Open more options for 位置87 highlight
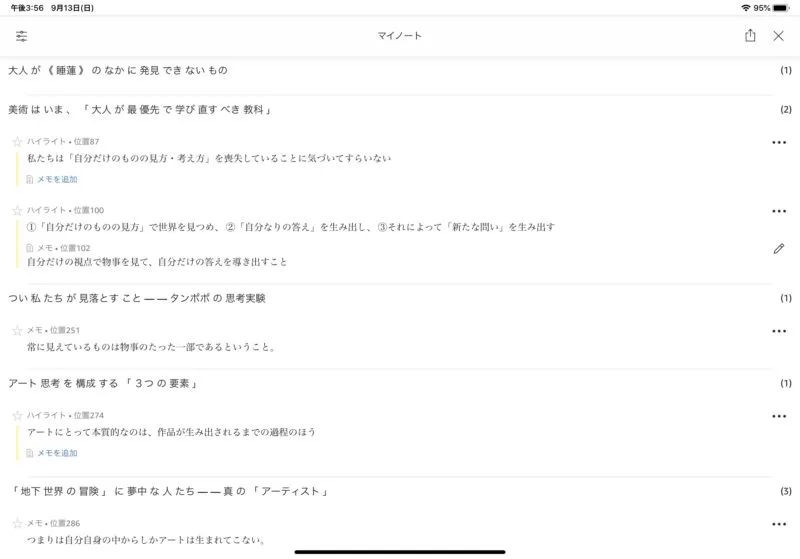The width and height of the screenshot is (800, 559). pos(779,142)
